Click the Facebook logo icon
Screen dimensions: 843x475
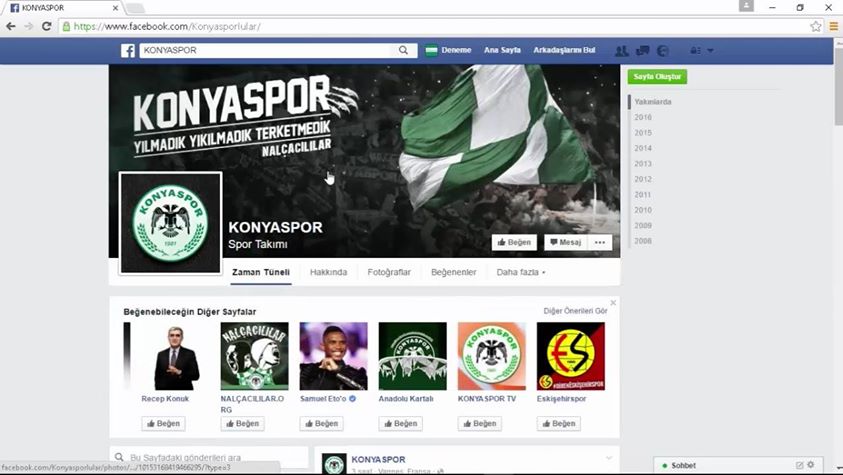128,51
